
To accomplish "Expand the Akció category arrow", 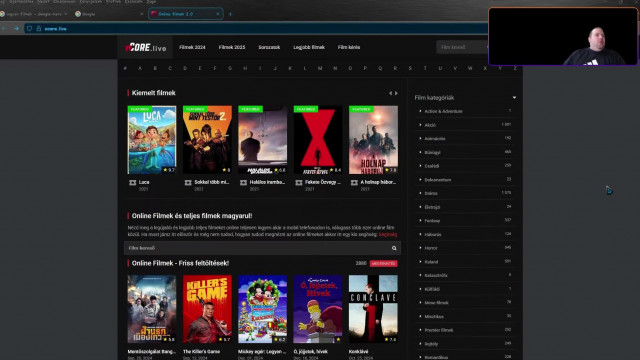I will (x=420, y=125).
